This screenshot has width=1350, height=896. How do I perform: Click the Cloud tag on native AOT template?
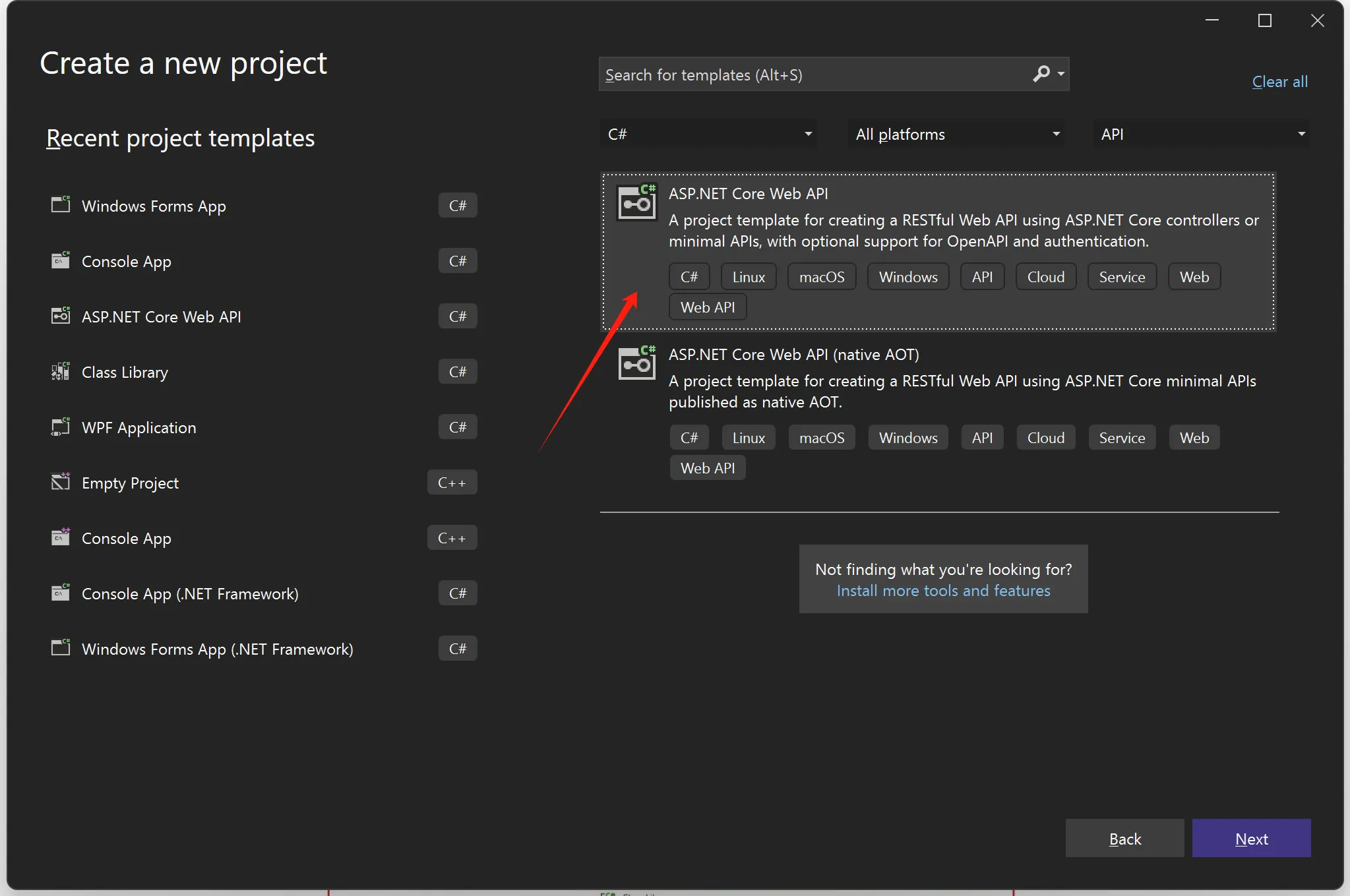pos(1046,438)
